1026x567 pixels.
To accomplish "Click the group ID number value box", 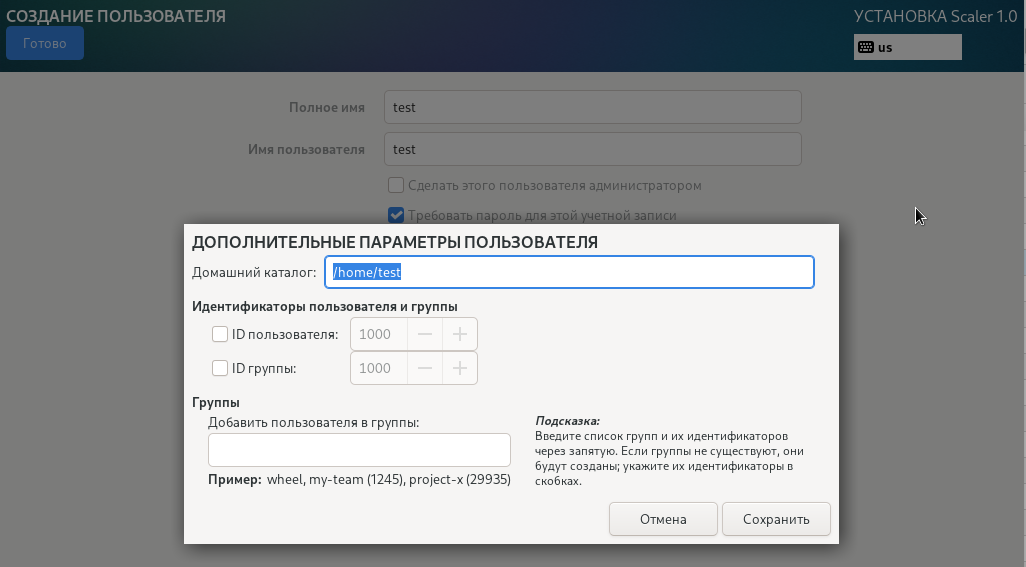I will (x=378, y=368).
